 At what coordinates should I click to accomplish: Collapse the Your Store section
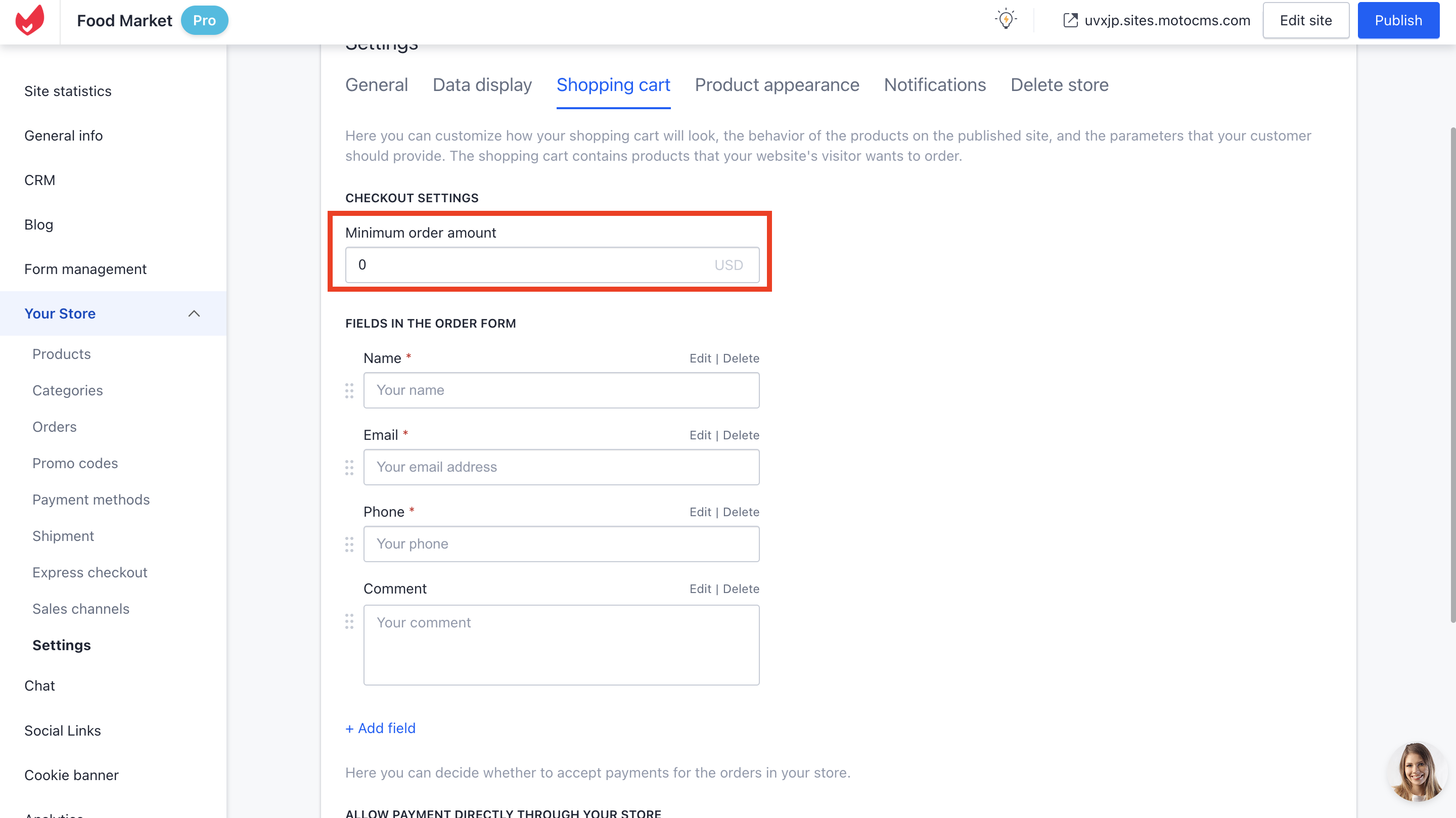pos(194,314)
